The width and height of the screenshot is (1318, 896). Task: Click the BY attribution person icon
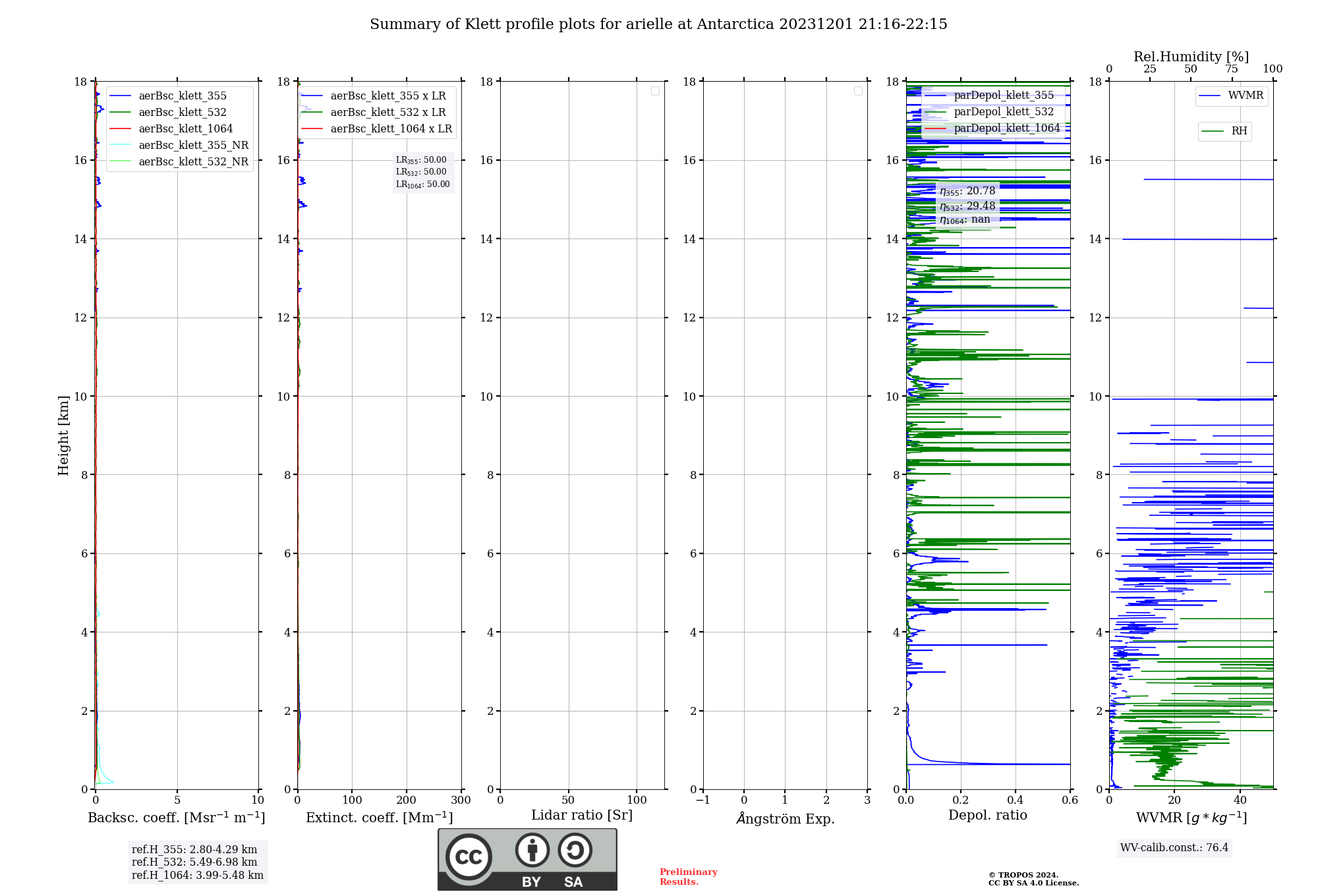coord(532,850)
